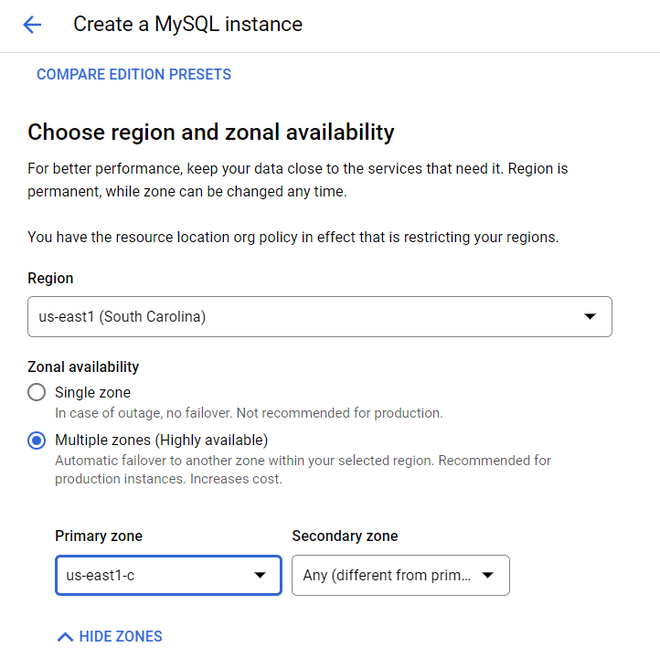Click the "Single zone" label text

(93, 393)
